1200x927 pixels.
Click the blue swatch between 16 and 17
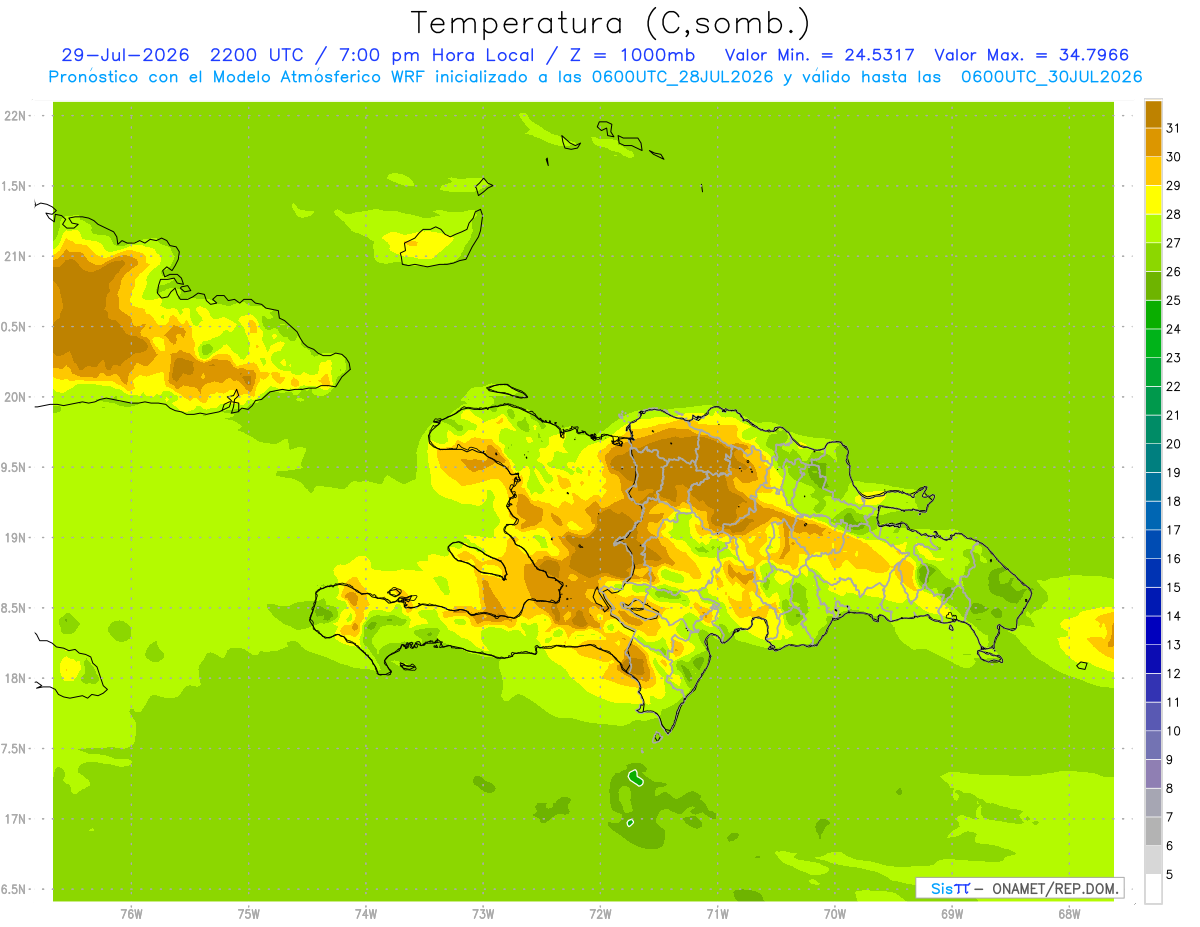1153,544
